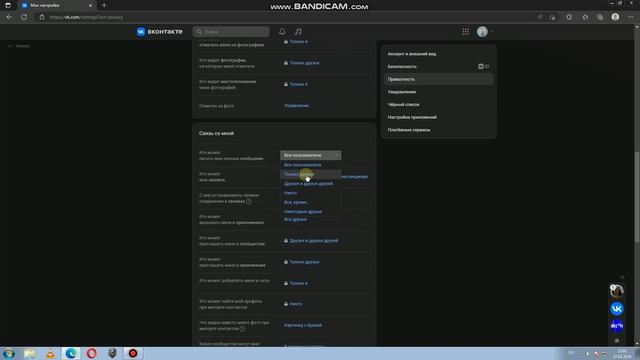
Task: Click the shield icon next to 'Безопасность'
Action: coord(481,67)
